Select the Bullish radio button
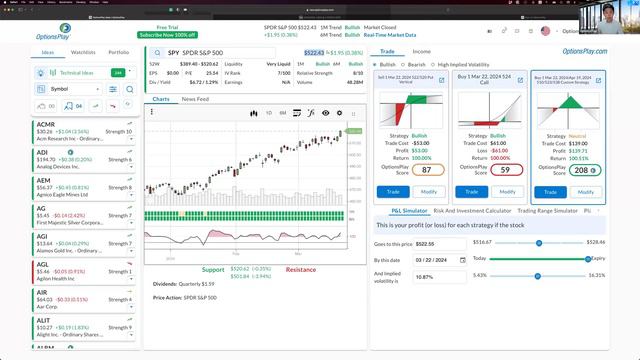 (375, 64)
